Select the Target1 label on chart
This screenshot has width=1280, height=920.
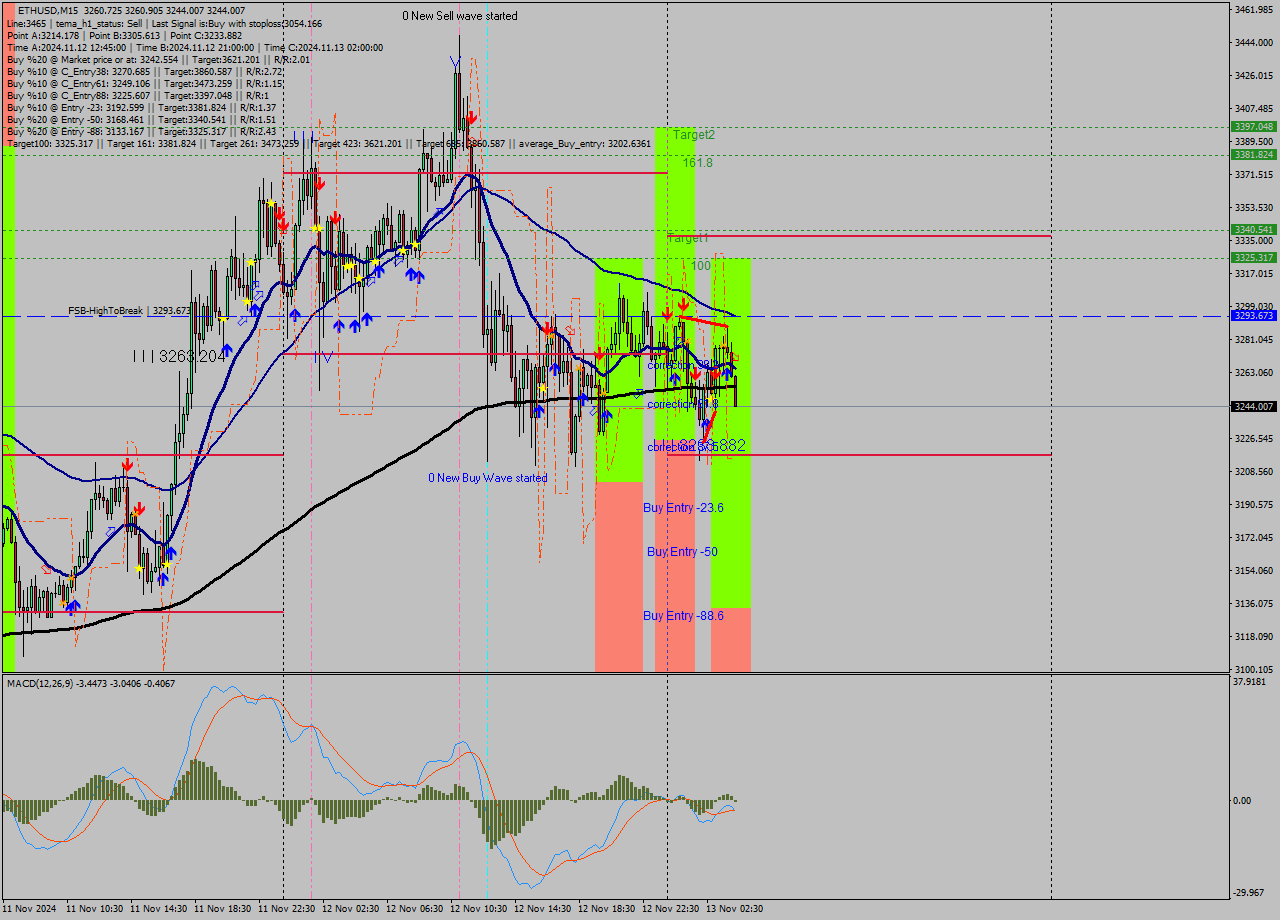coord(688,238)
